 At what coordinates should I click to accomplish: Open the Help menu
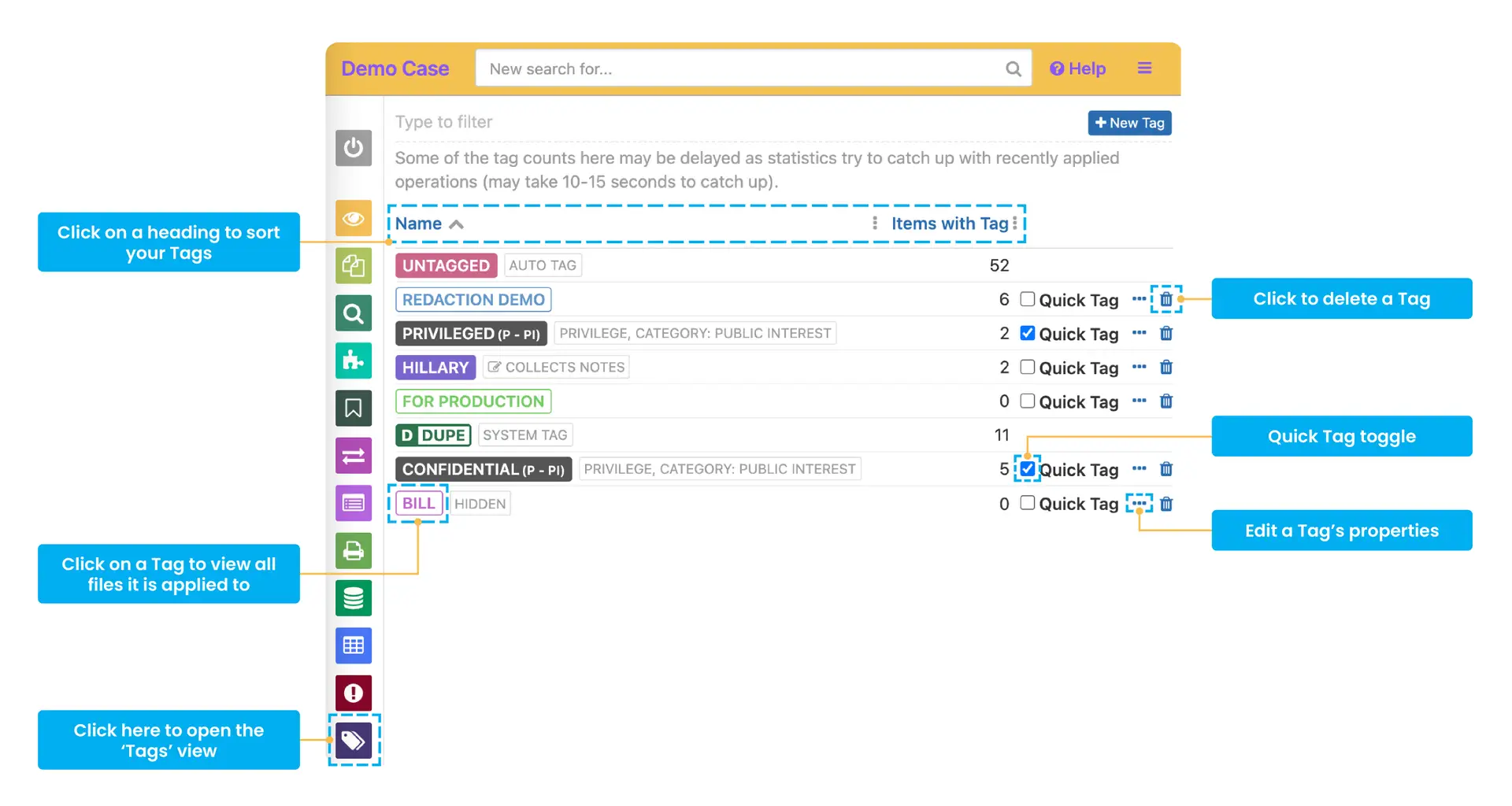[x=1077, y=68]
